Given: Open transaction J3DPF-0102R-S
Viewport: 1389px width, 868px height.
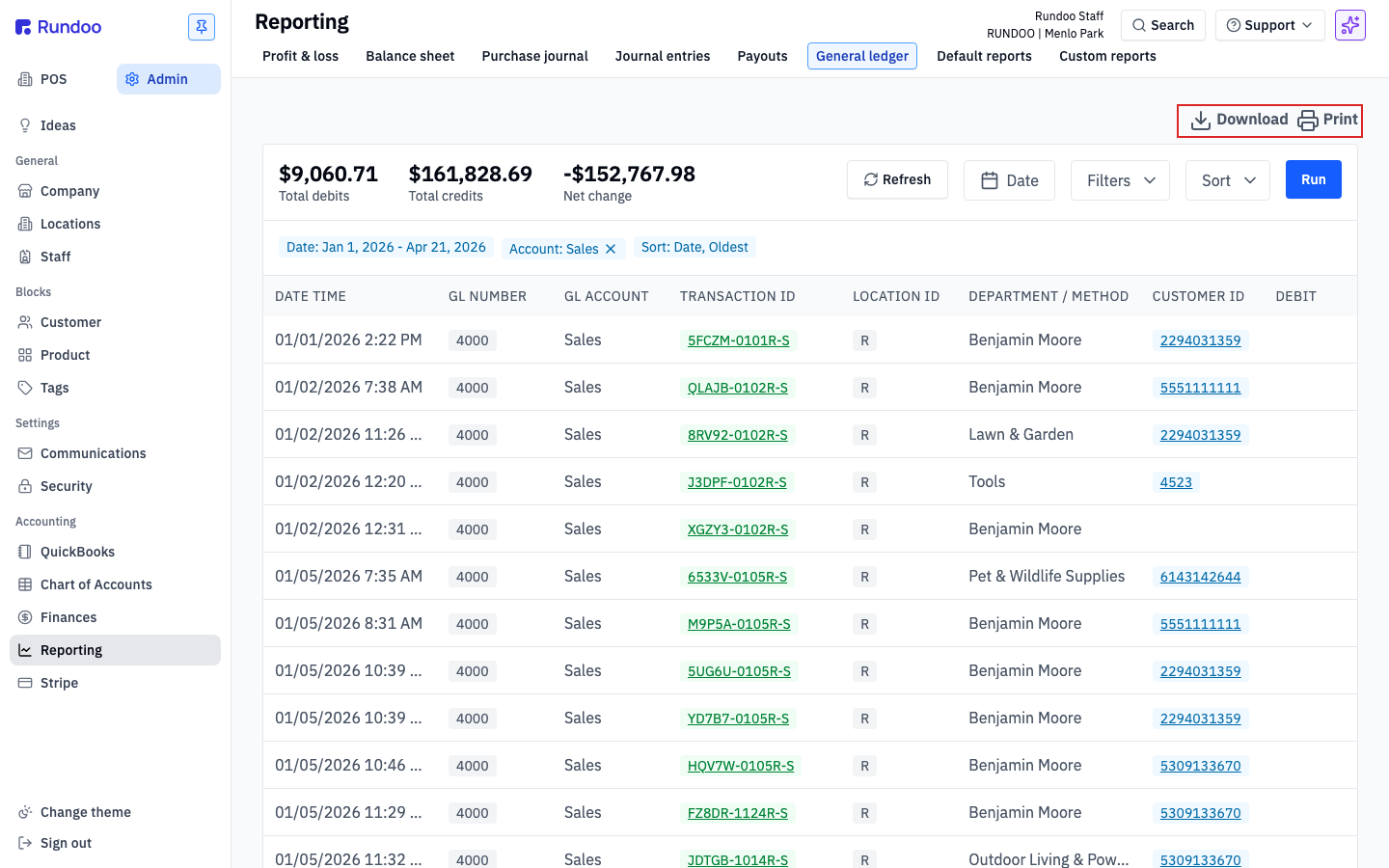Looking at the screenshot, I should 737,482.
